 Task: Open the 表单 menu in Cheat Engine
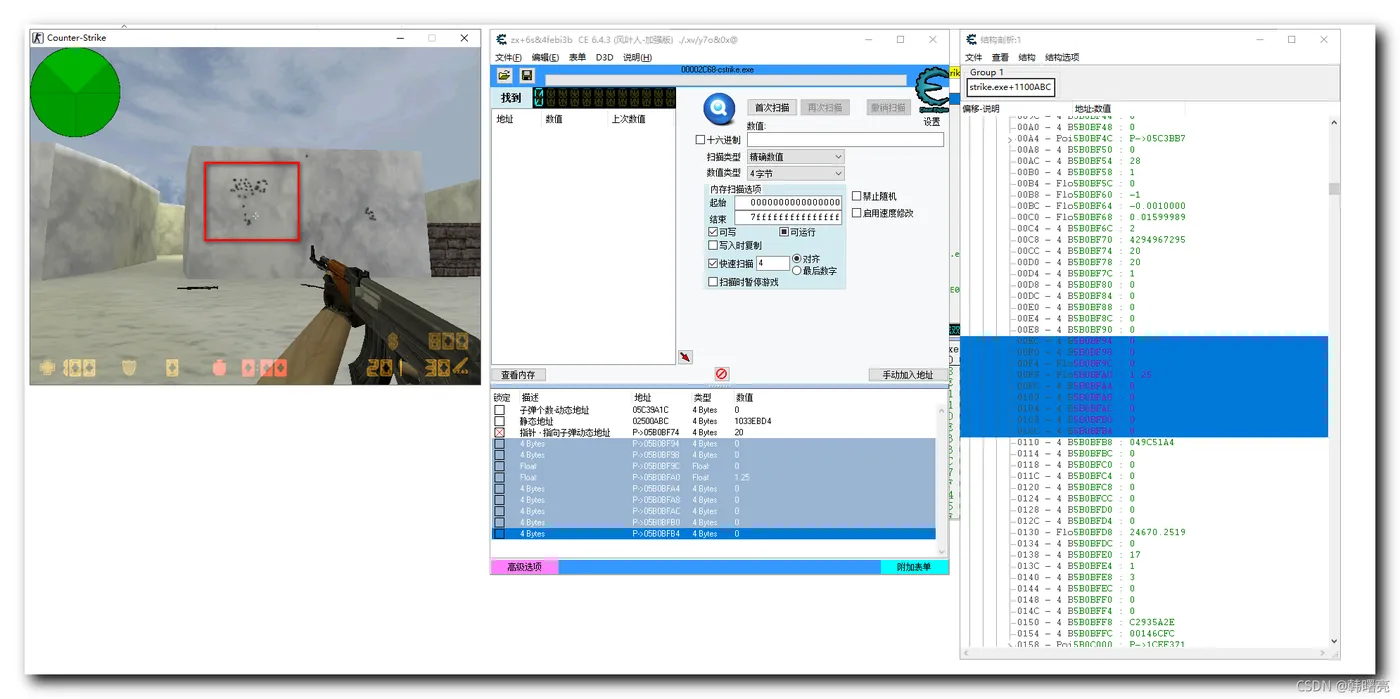[x=578, y=58]
